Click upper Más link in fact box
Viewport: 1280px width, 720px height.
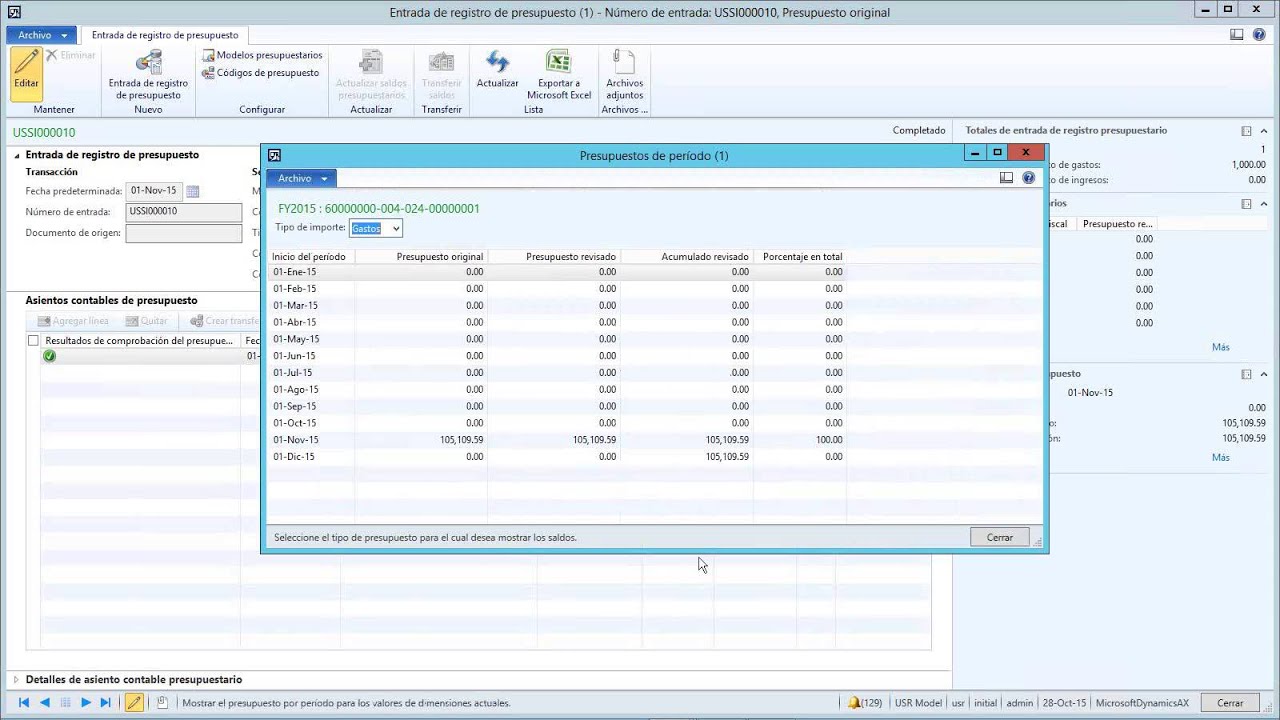pos(1220,347)
